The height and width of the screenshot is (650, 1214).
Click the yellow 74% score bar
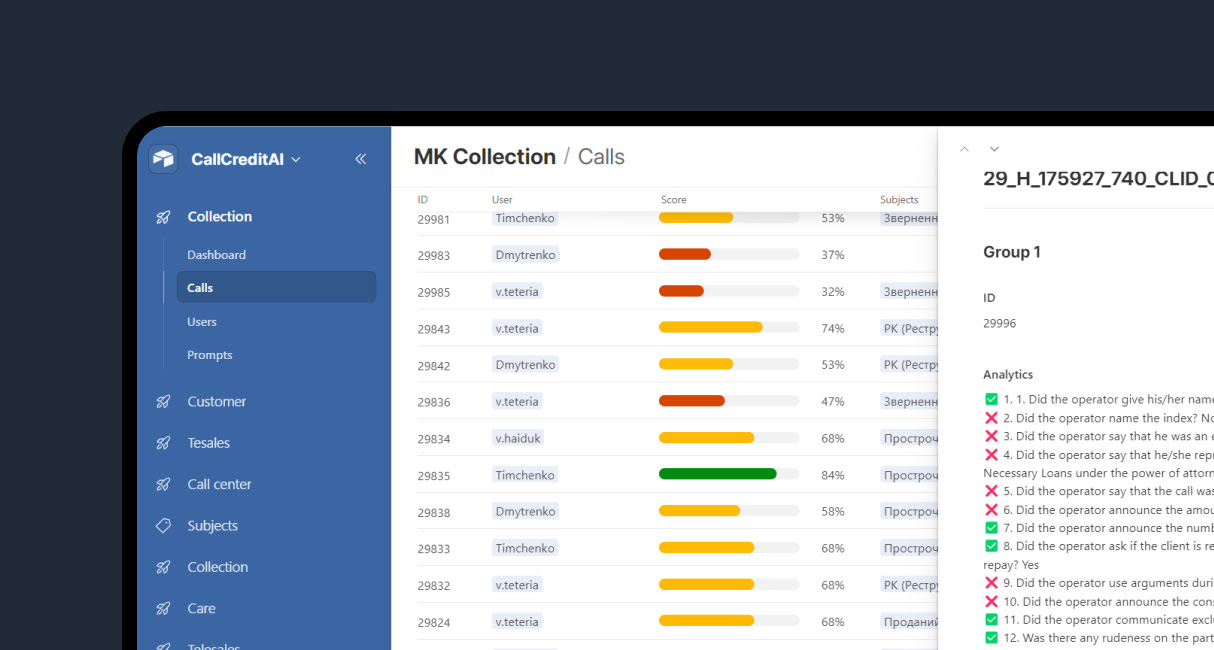tap(711, 327)
